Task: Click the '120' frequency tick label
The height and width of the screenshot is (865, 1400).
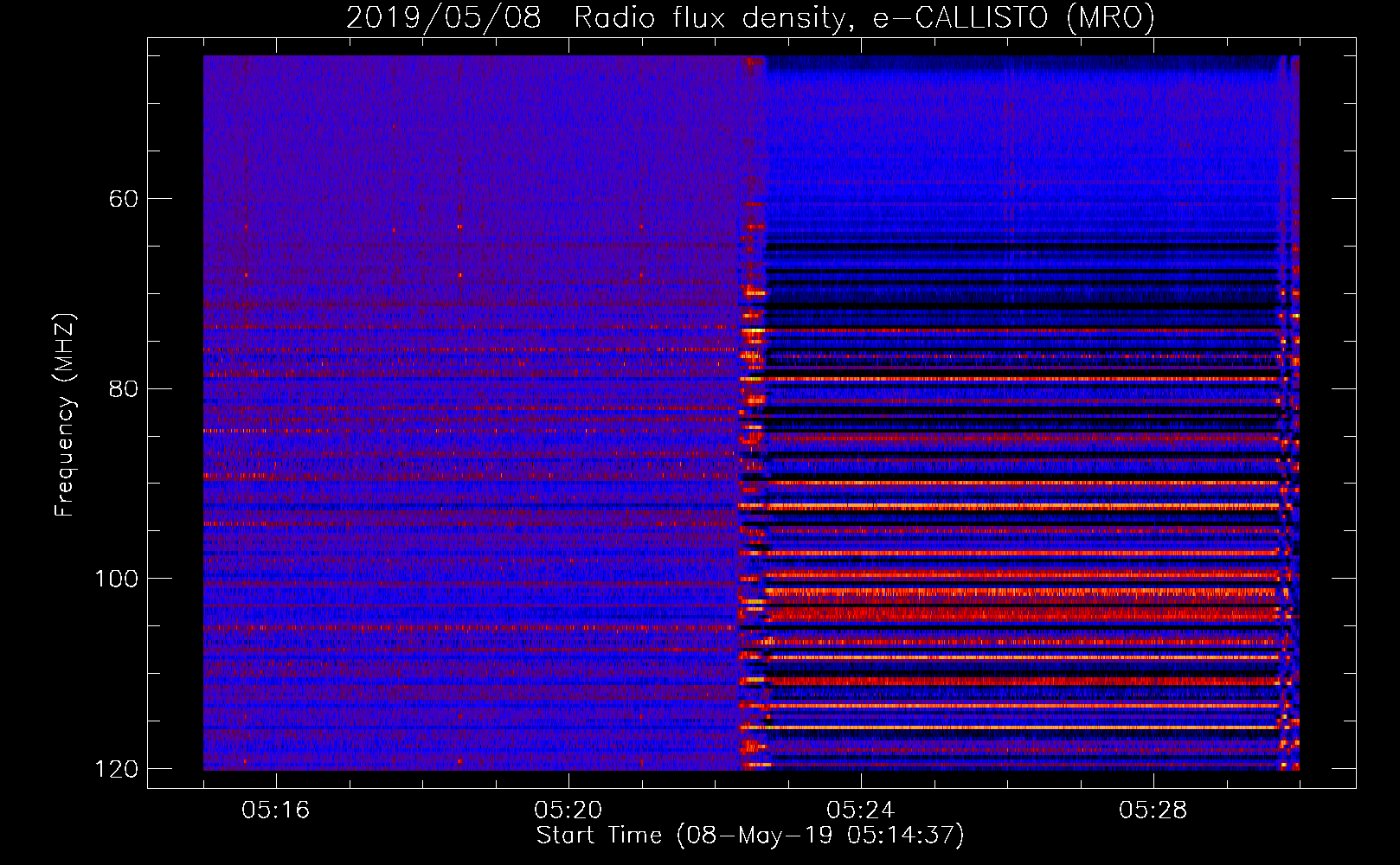Action: point(116,769)
